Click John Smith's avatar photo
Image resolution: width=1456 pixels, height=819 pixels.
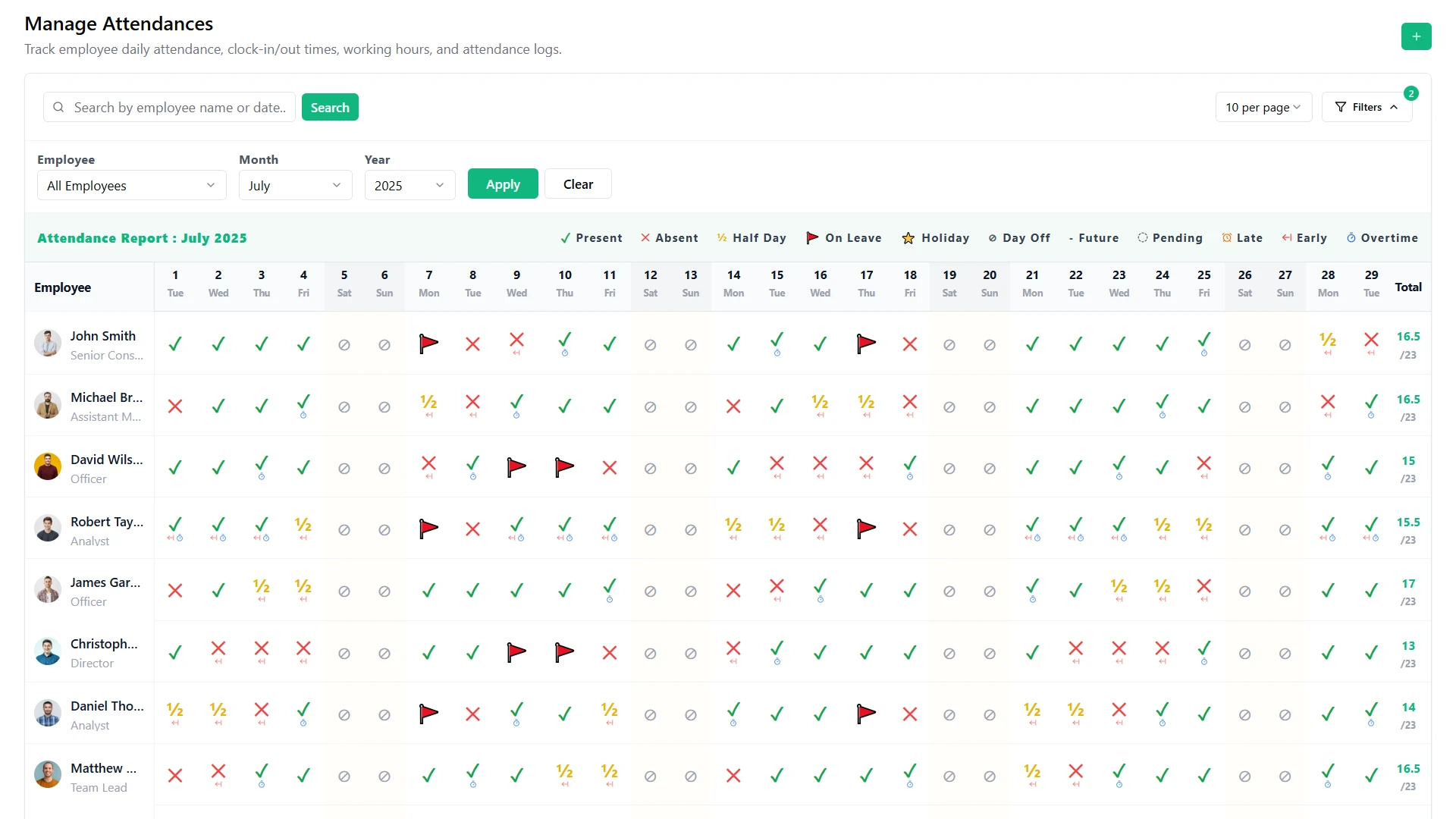pos(48,343)
